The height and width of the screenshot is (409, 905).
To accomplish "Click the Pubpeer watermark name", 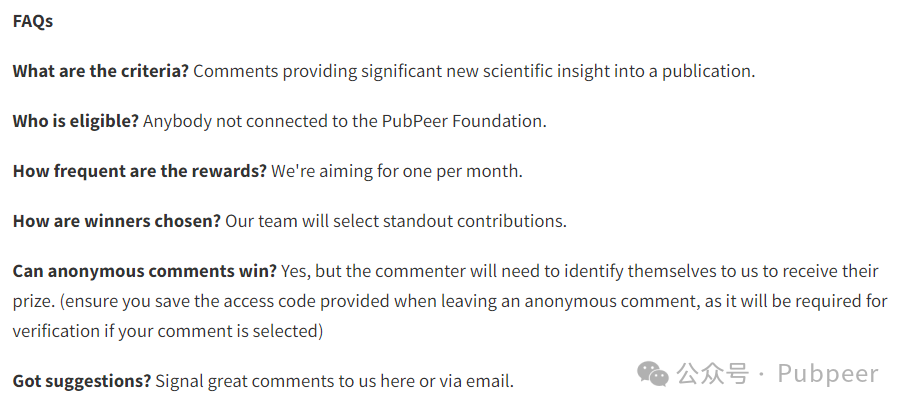I will [828, 374].
